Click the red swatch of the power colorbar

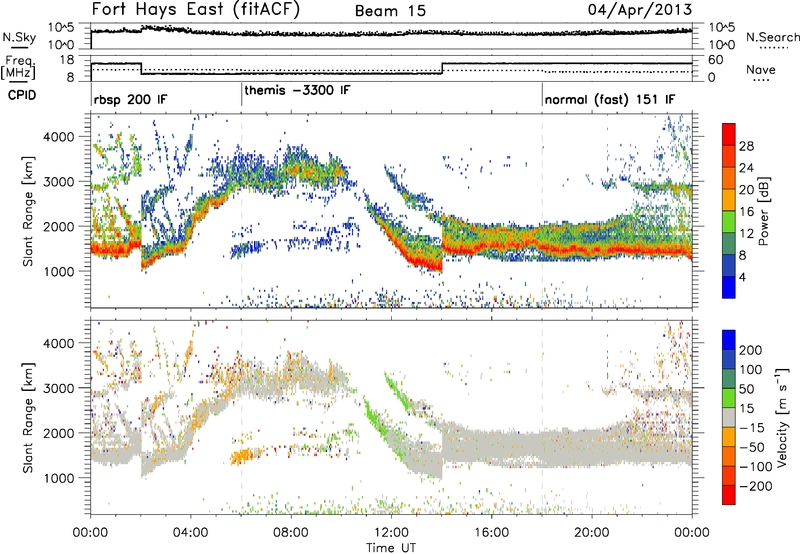(x=729, y=135)
